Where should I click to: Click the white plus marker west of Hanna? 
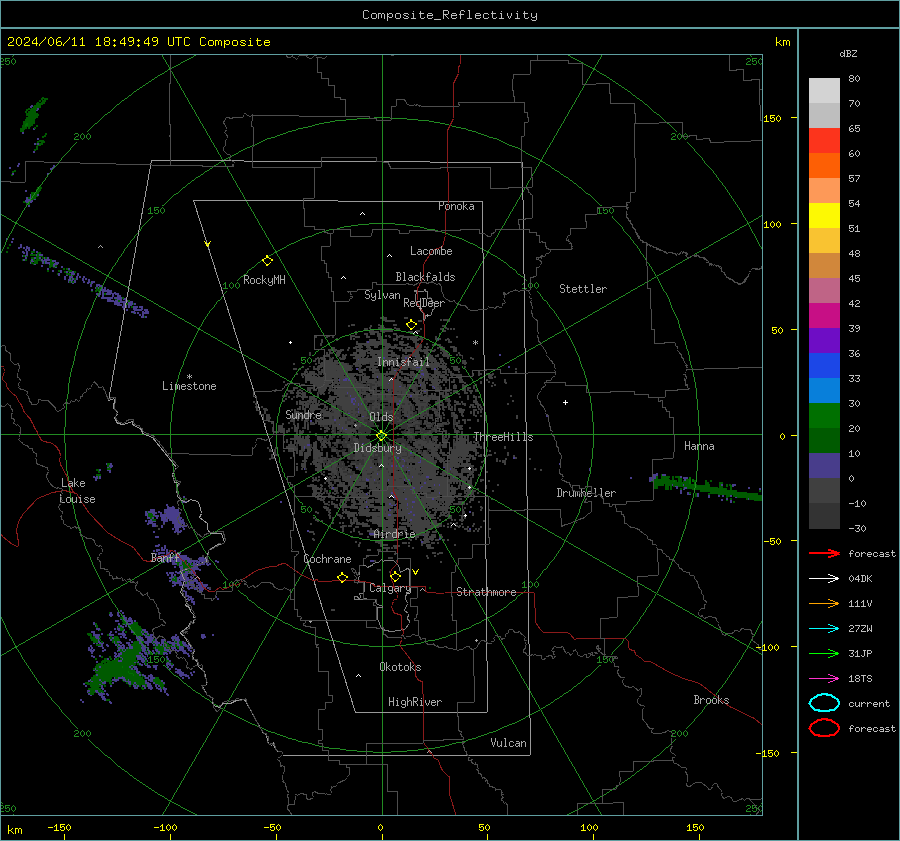[x=565, y=402]
